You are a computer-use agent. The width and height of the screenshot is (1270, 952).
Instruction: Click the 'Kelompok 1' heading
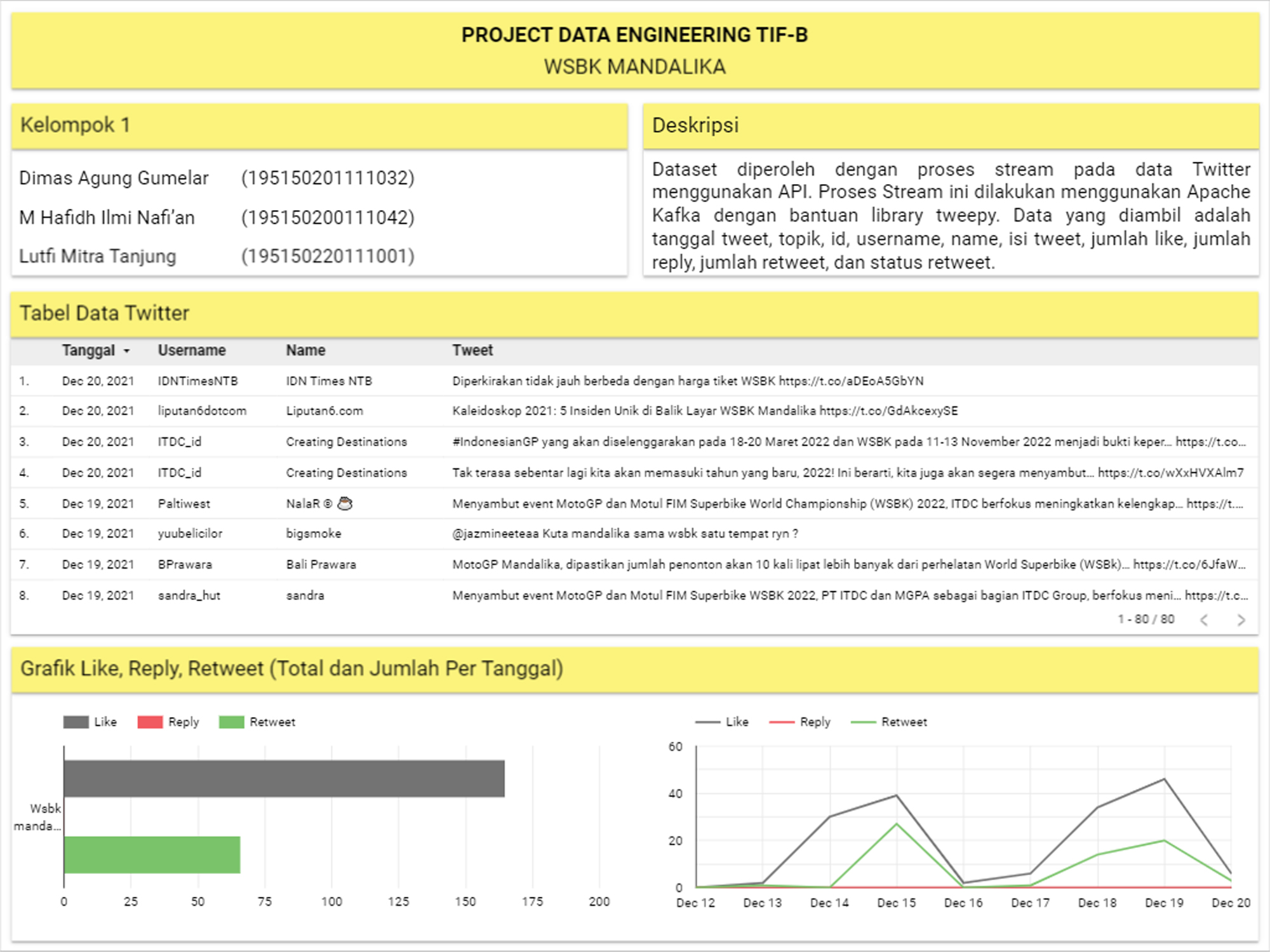[x=75, y=125]
